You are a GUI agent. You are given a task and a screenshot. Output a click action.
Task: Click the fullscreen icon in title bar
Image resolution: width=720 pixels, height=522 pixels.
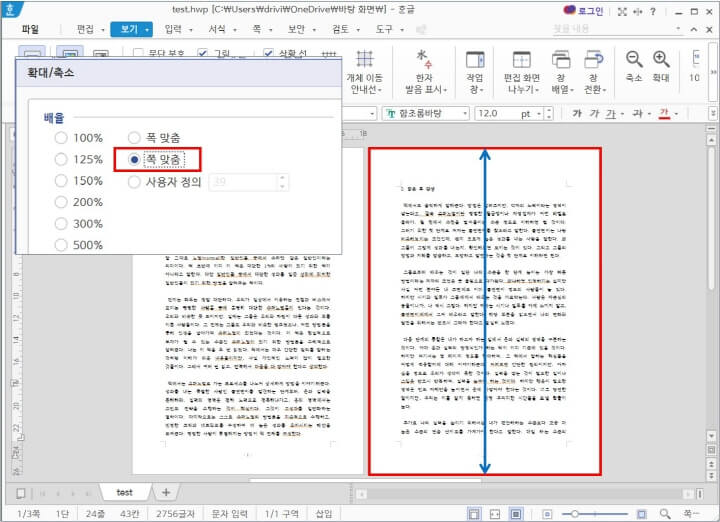[x=622, y=11]
